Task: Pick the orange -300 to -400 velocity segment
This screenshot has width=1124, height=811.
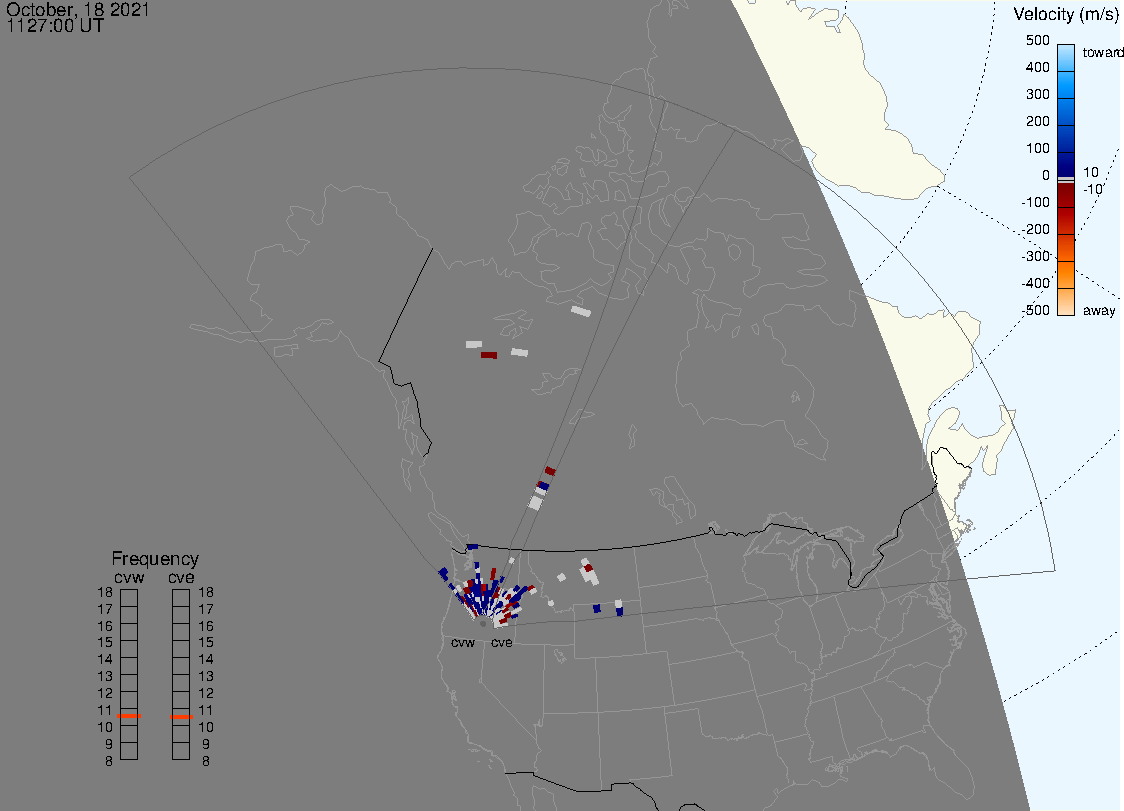Action: click(x=1066, y=275)
